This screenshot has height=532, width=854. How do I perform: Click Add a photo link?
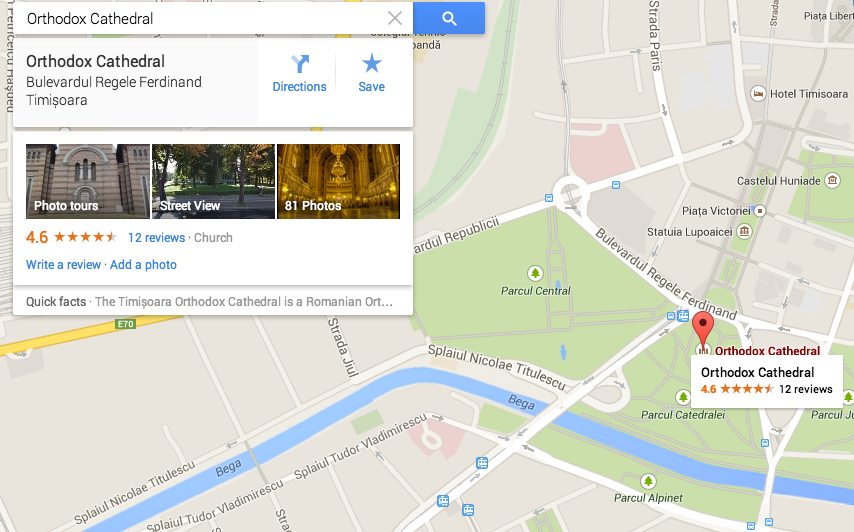coord(143,265)
